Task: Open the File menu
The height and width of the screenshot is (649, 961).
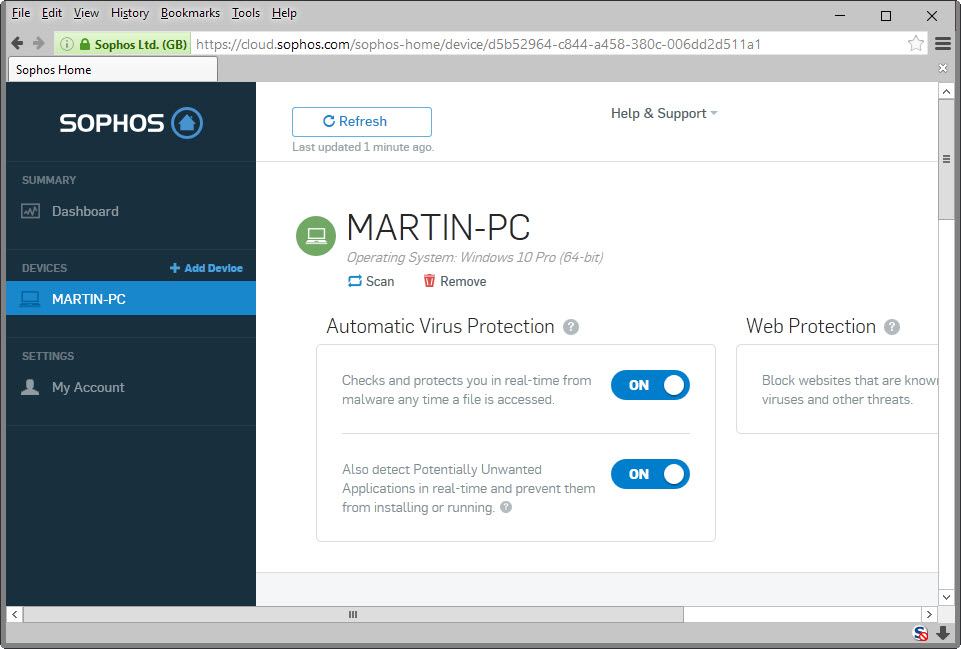Action: point(21,13)
